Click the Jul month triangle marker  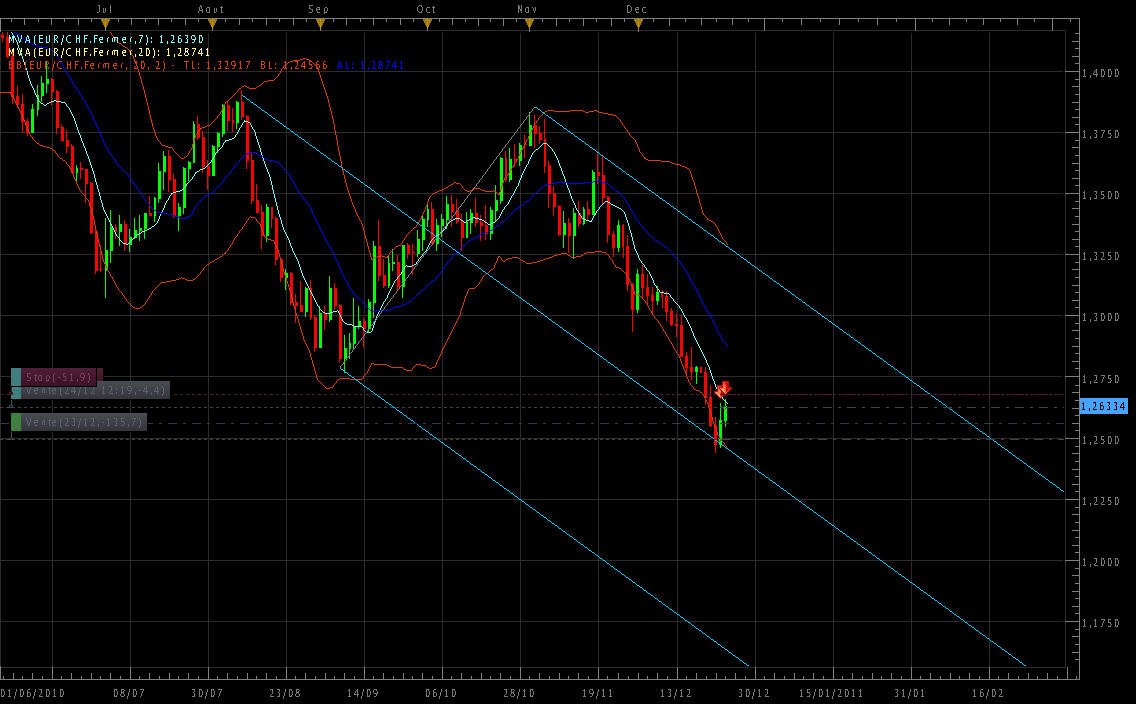tap(105, 21)
